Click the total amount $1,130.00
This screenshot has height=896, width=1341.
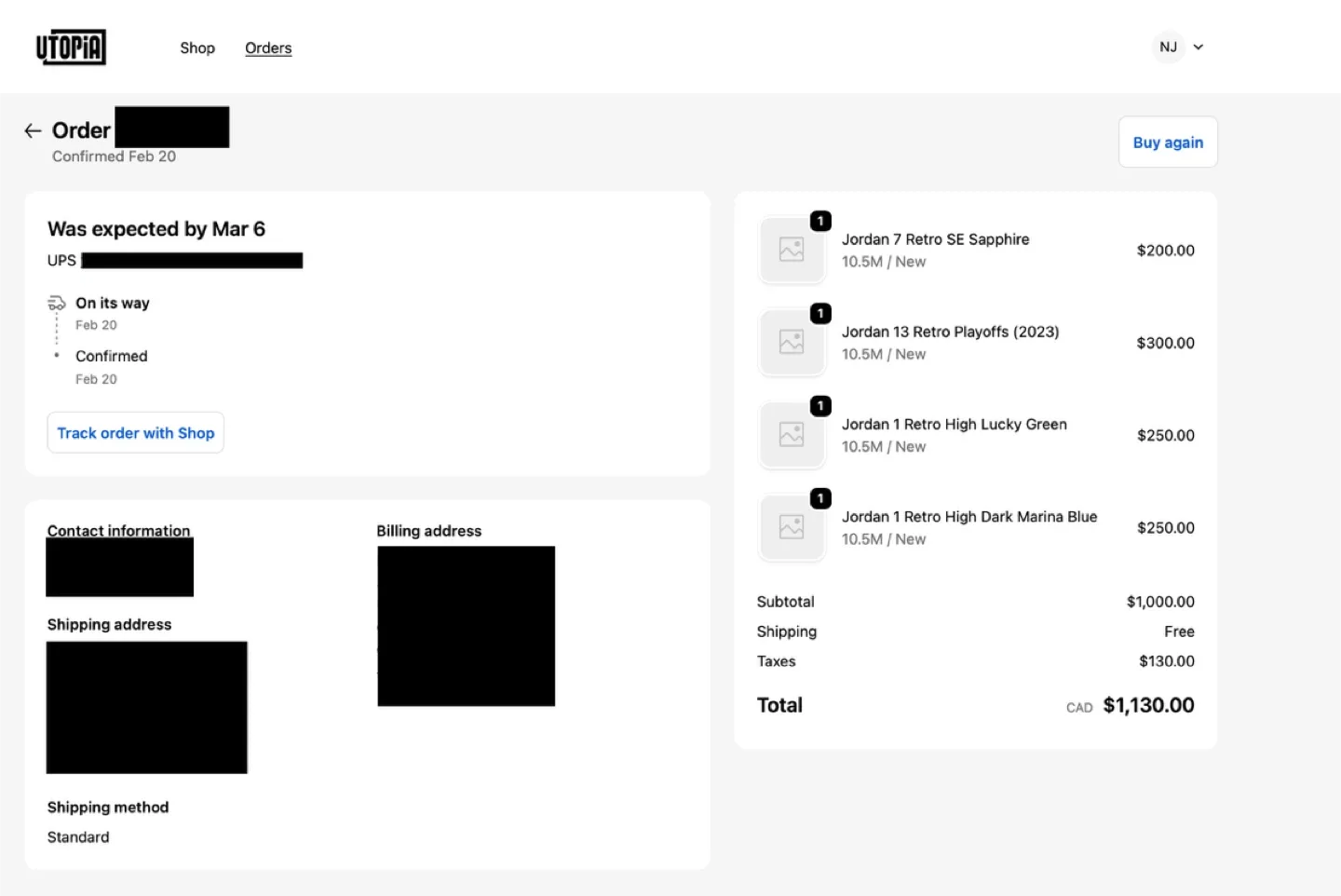pyautogui.click(x=1148, y=705)
